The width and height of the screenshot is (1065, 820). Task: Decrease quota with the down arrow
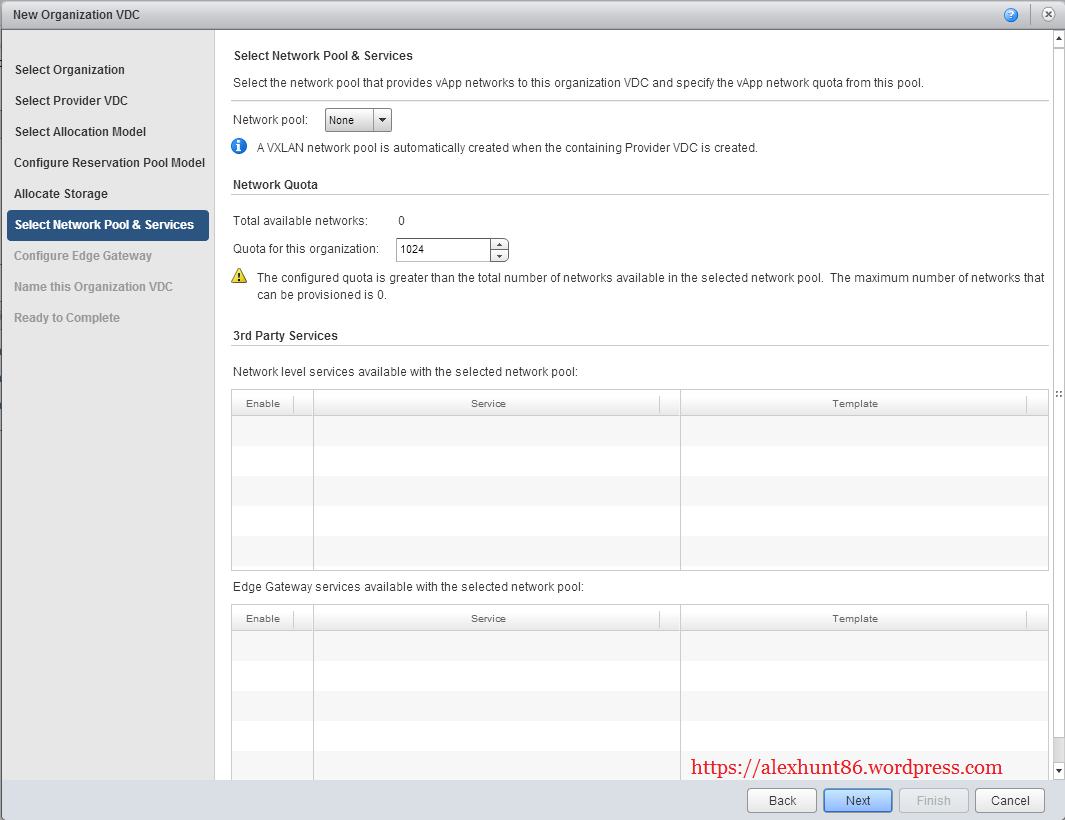[x=500, y=256]
